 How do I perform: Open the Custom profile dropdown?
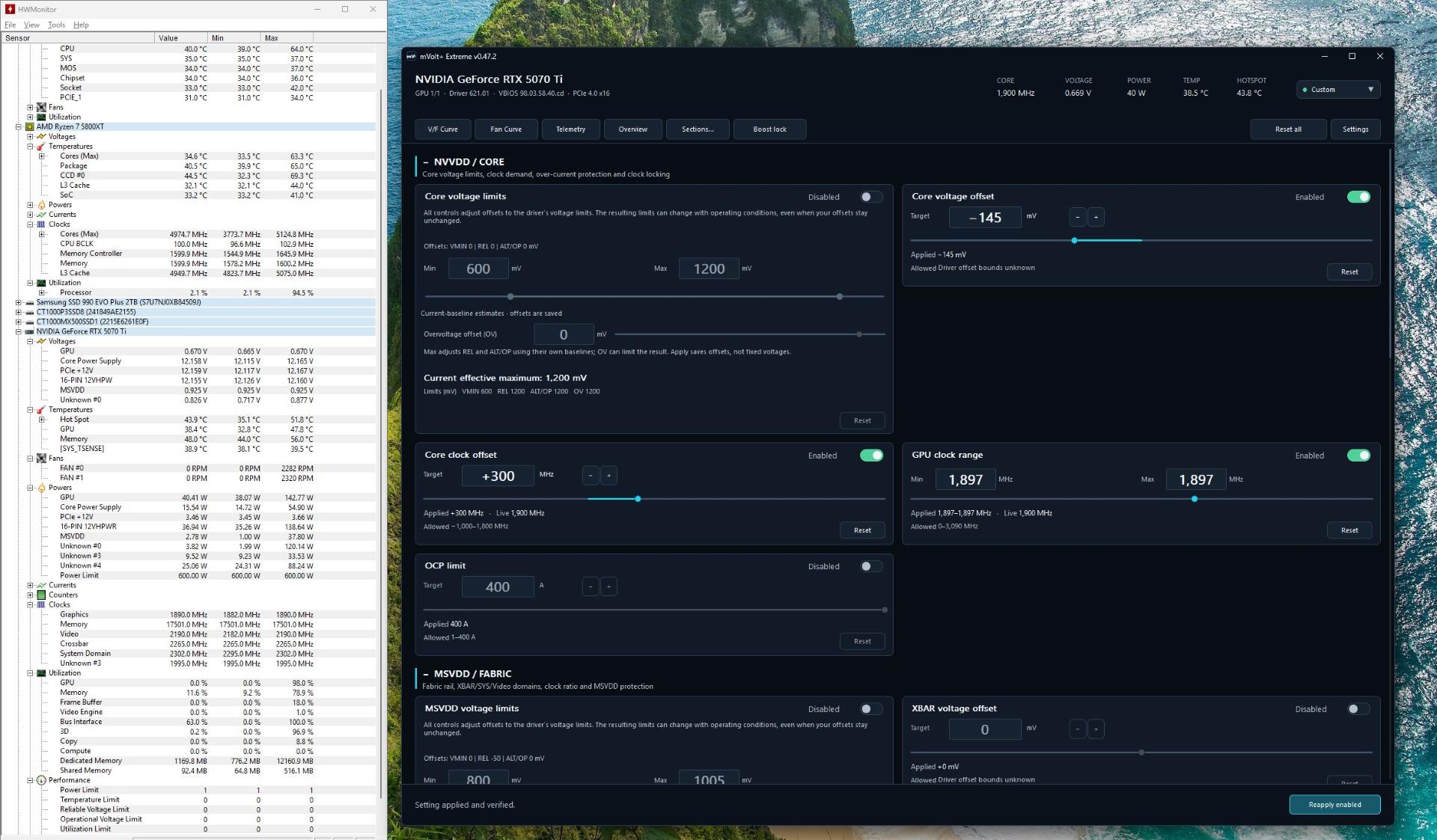(1338, 90)
